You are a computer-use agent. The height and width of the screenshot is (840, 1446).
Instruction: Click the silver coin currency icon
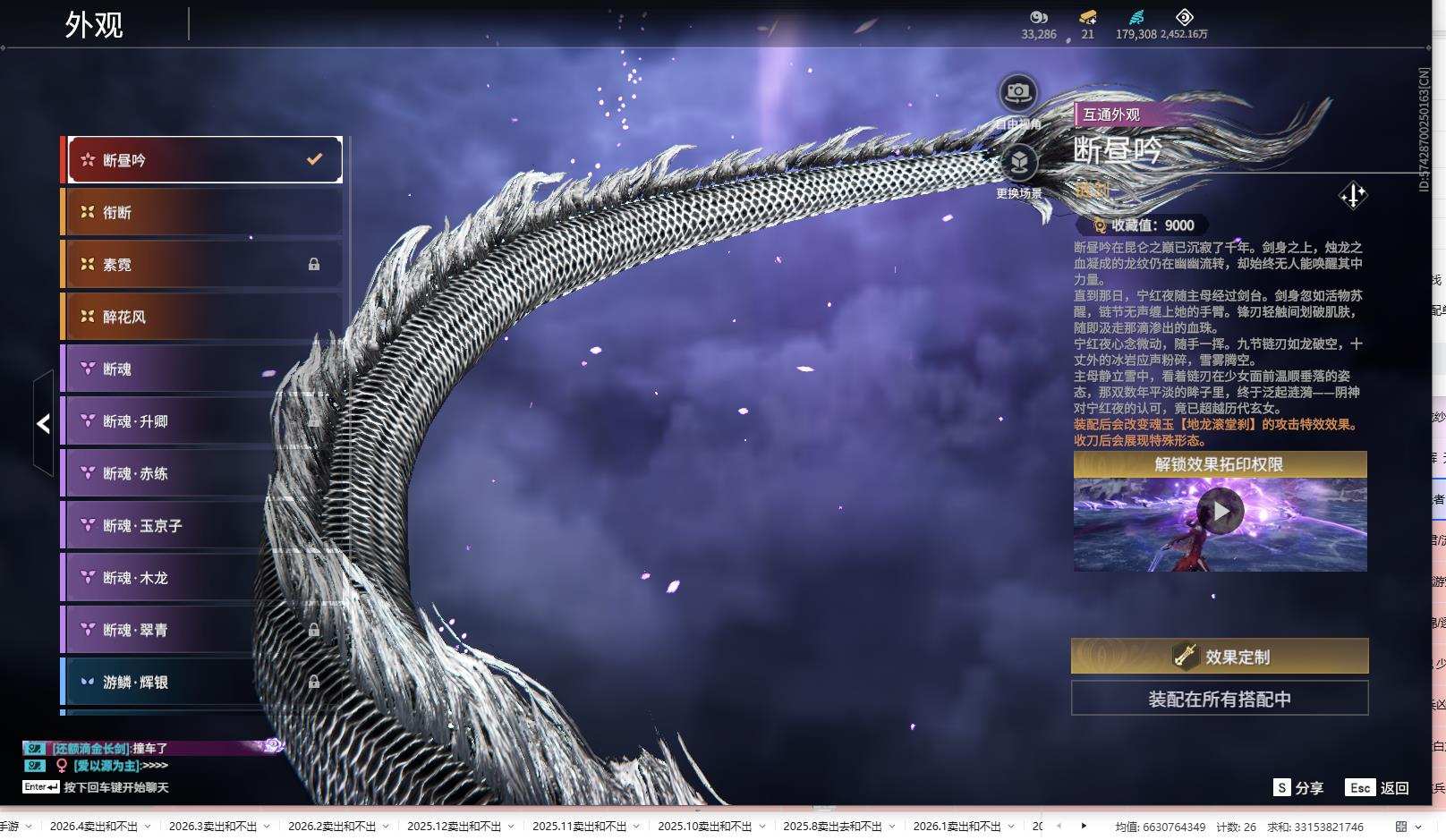click(x=1038, y=17)
